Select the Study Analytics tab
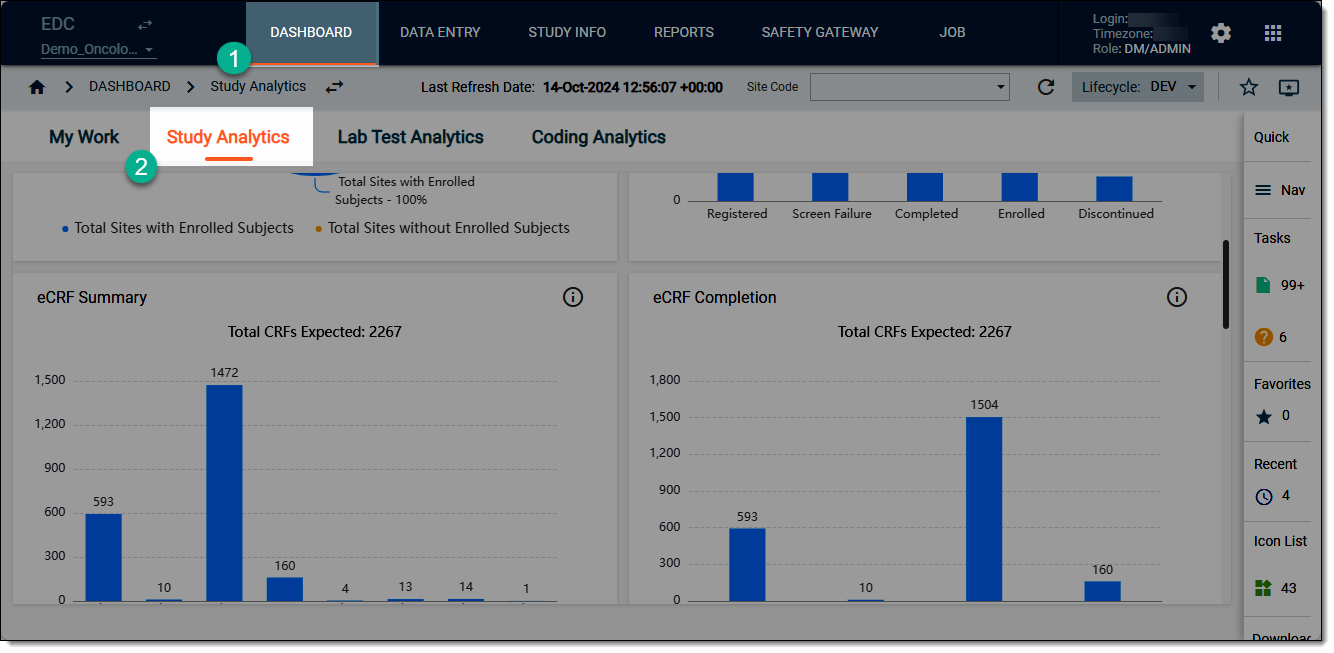This screenshot has width=1334, height=653. click(228, 137)
